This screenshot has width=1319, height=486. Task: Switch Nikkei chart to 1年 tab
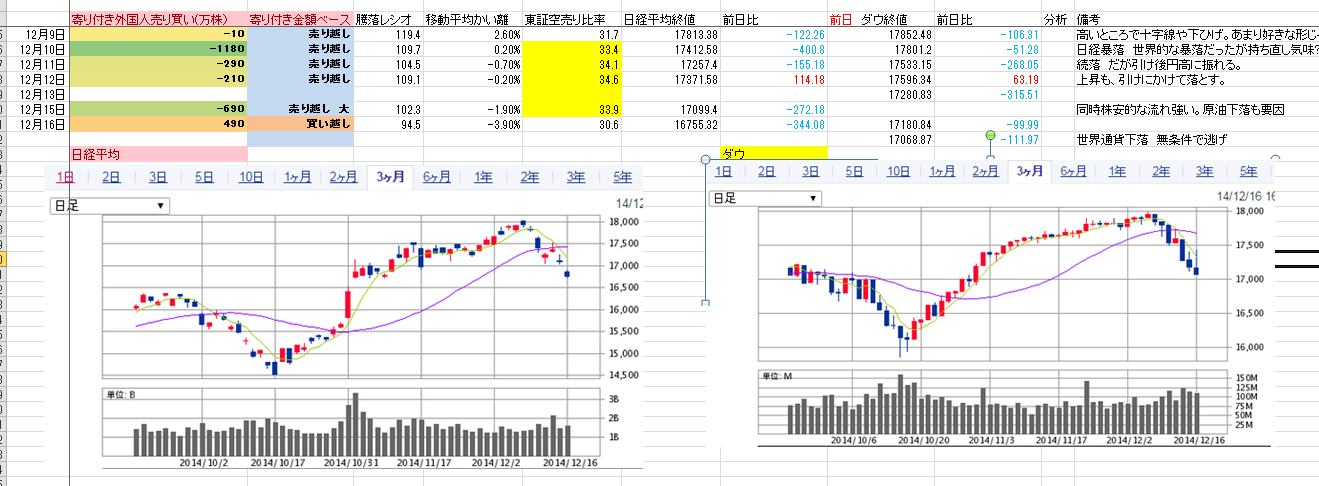[483, 178]
